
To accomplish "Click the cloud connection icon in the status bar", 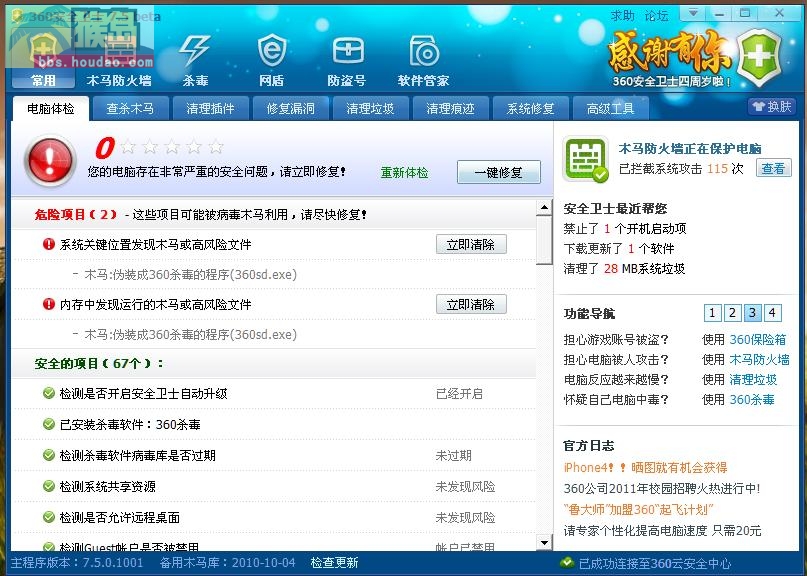I will [x=567, y=563].
